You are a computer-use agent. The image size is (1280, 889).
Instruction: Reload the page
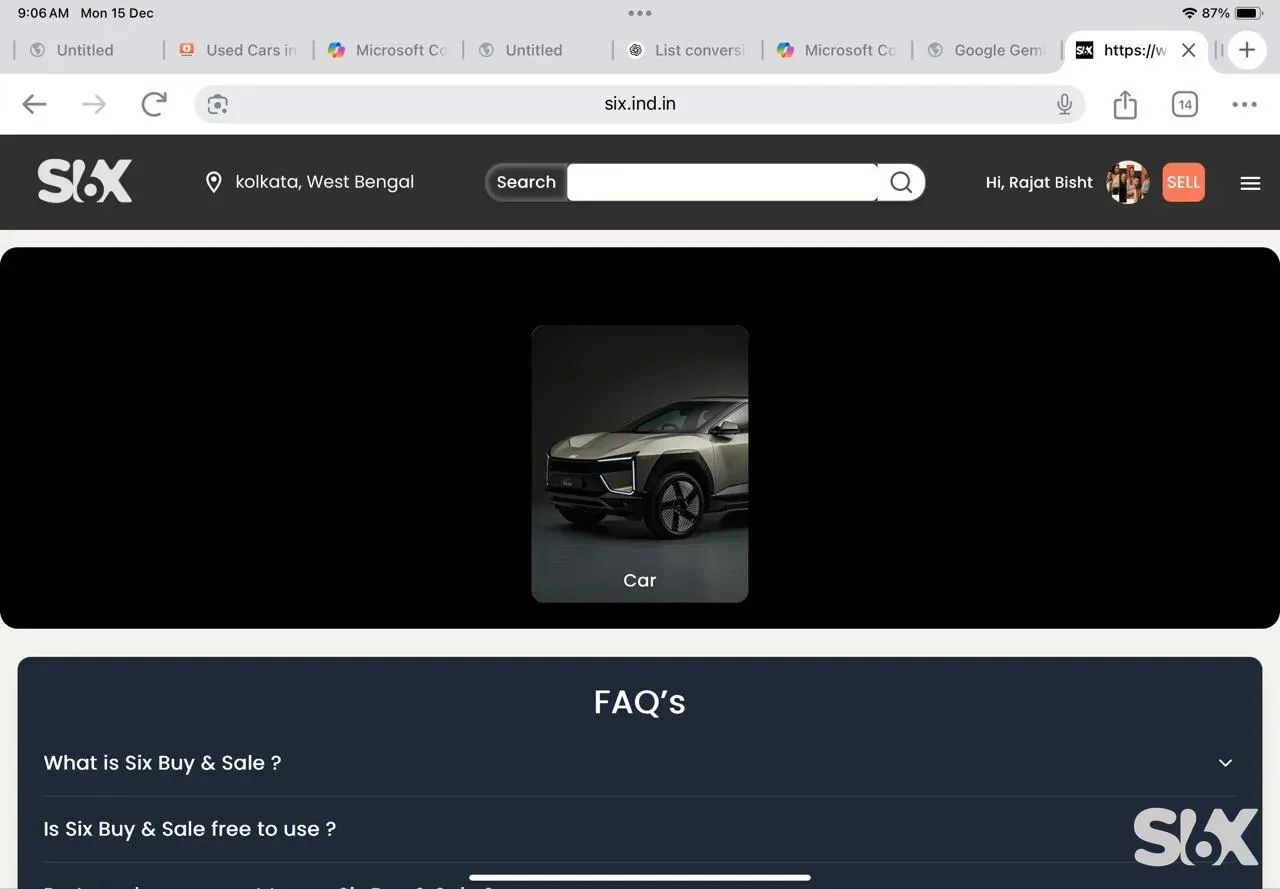(x=153, y=104)
